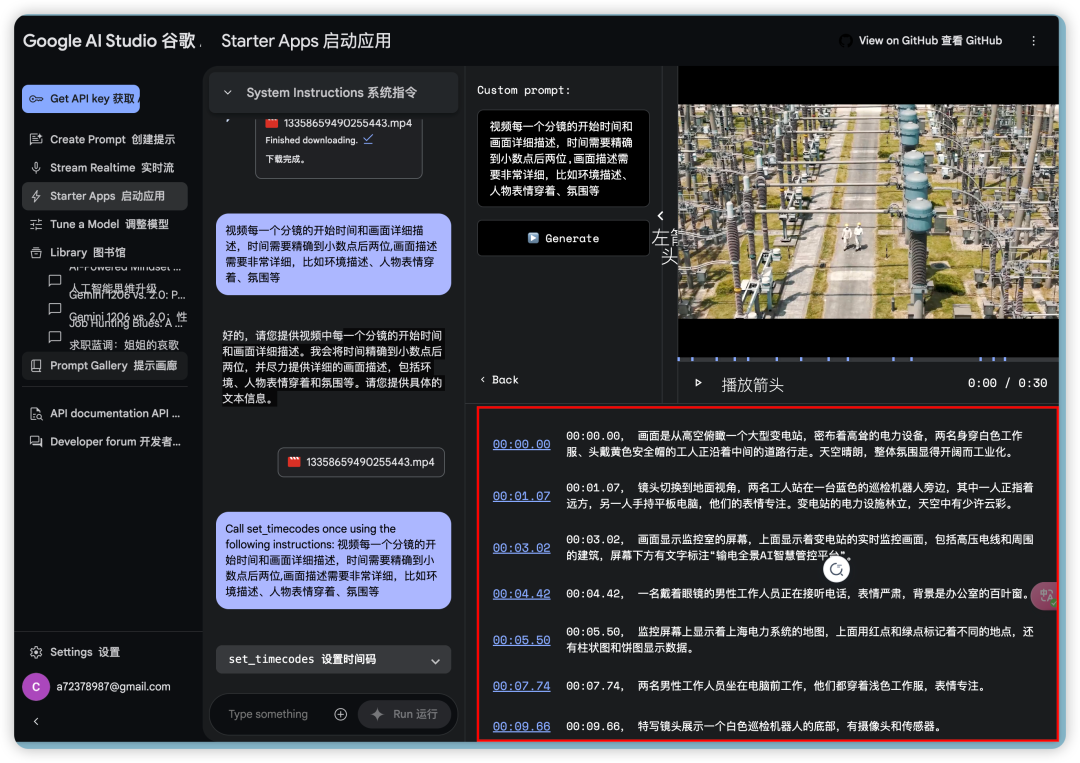The width and height of the screenshot is (1080, 763).
Task: Open Prompt Gallery in sidebar
Action: point(105,365)
